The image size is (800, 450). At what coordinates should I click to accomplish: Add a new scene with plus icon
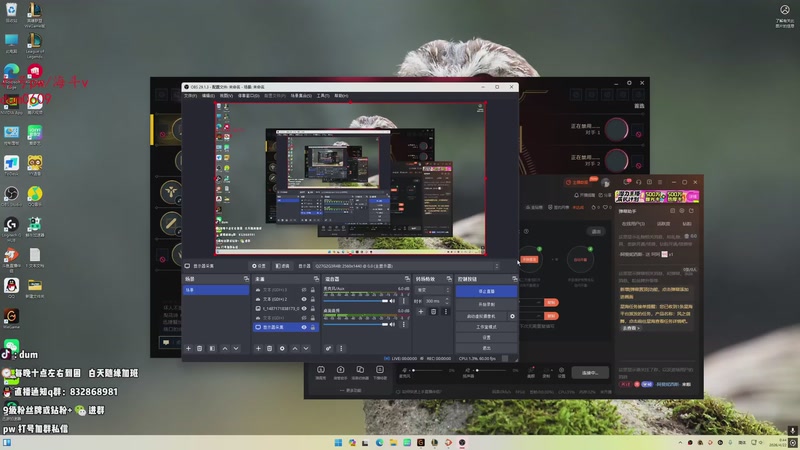point(188,348)
